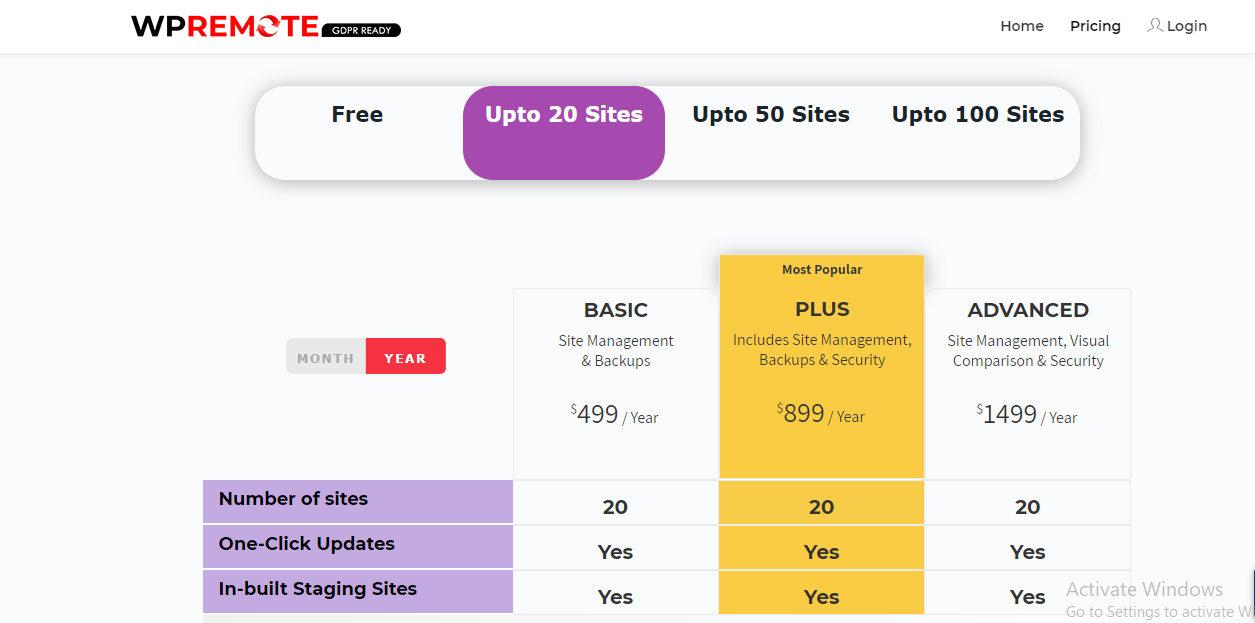Click the $1499 / Year price
Screen dimensions: 1255x623
[1027, 415]
